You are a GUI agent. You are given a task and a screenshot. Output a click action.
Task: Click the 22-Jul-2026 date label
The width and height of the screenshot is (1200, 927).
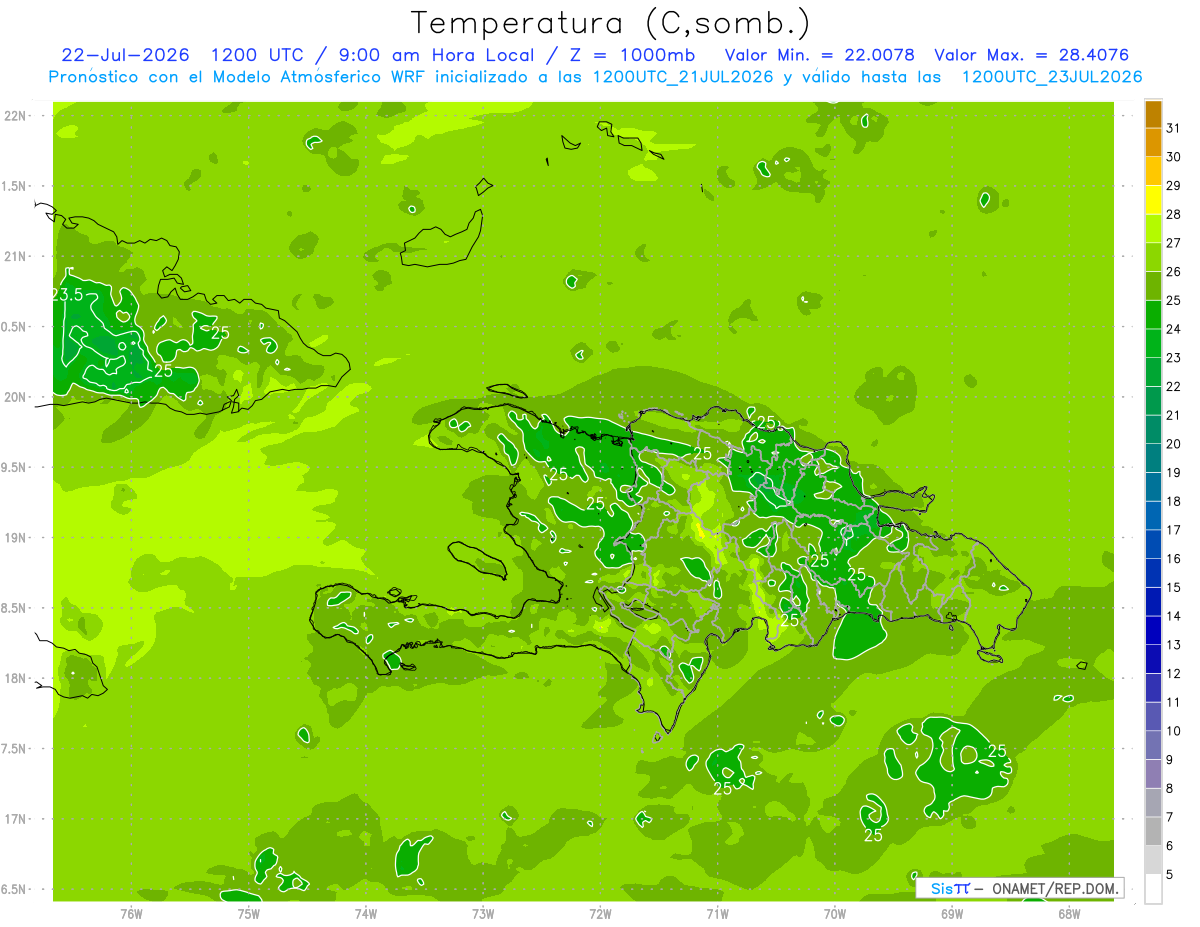(126, 55)
